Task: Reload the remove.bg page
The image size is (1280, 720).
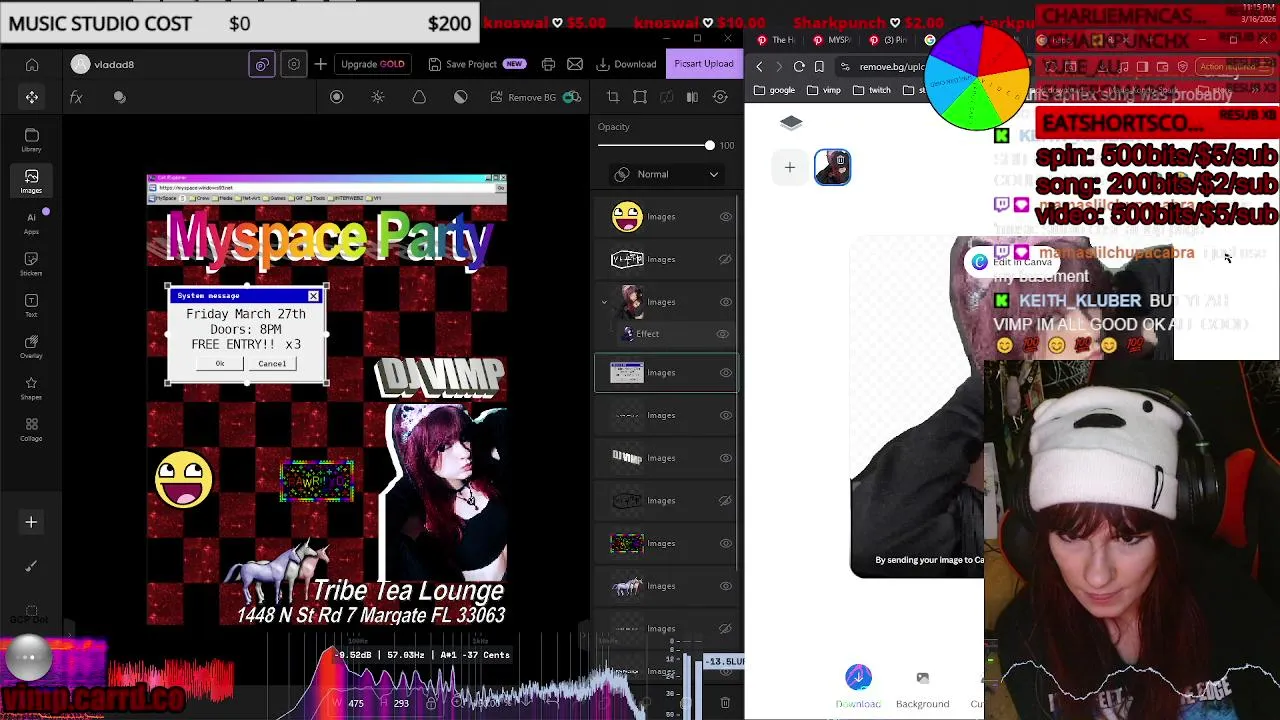Action: click(799, 67)
